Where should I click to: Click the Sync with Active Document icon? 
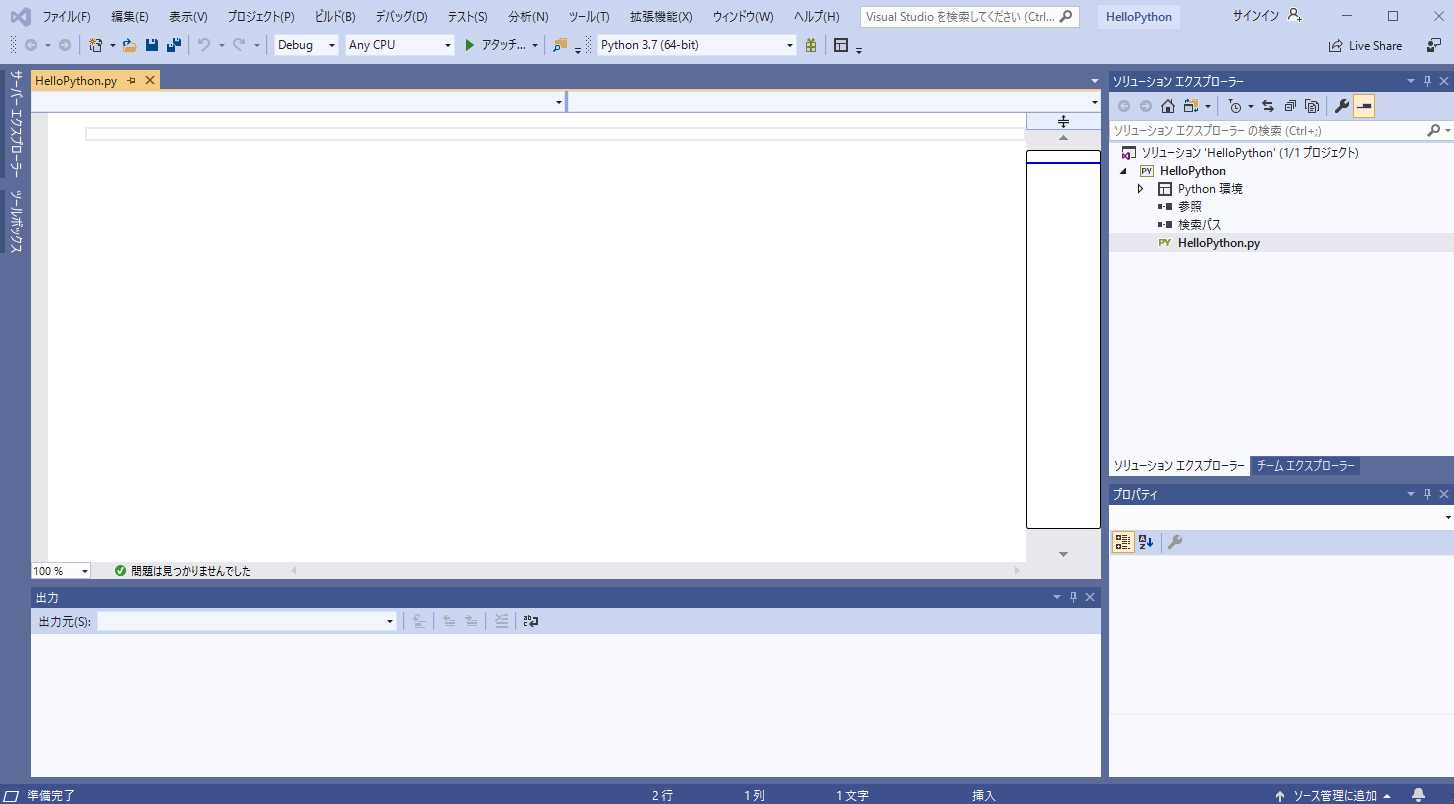(1268, 106)
